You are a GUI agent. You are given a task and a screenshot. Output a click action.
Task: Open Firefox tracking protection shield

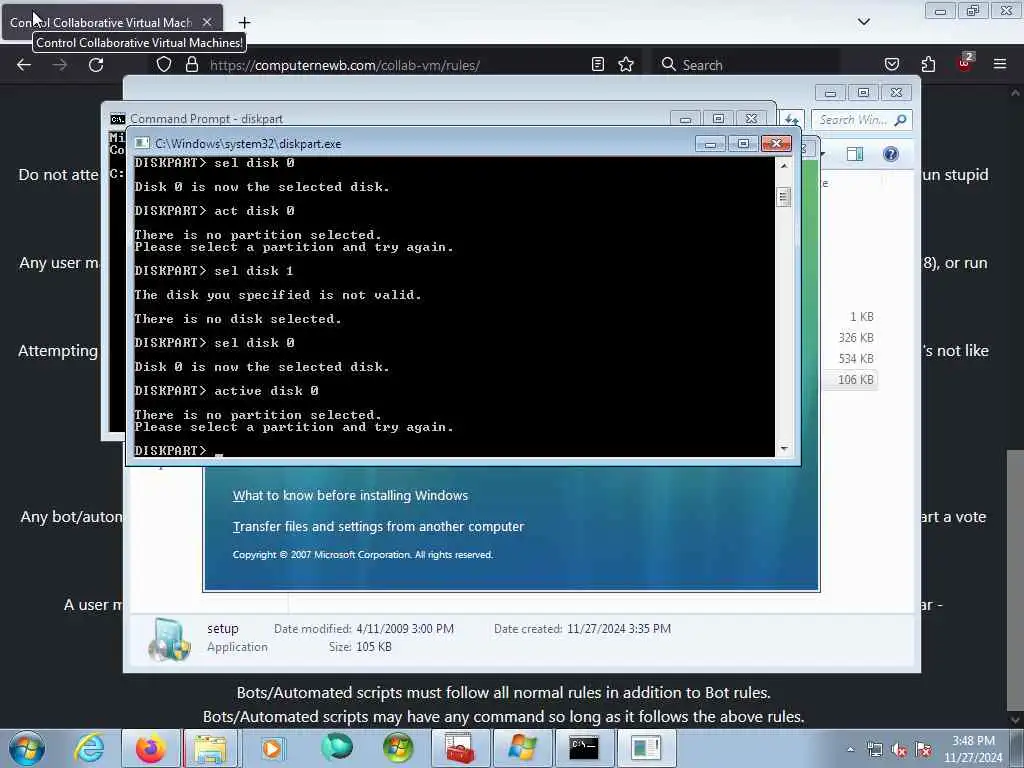164,65
